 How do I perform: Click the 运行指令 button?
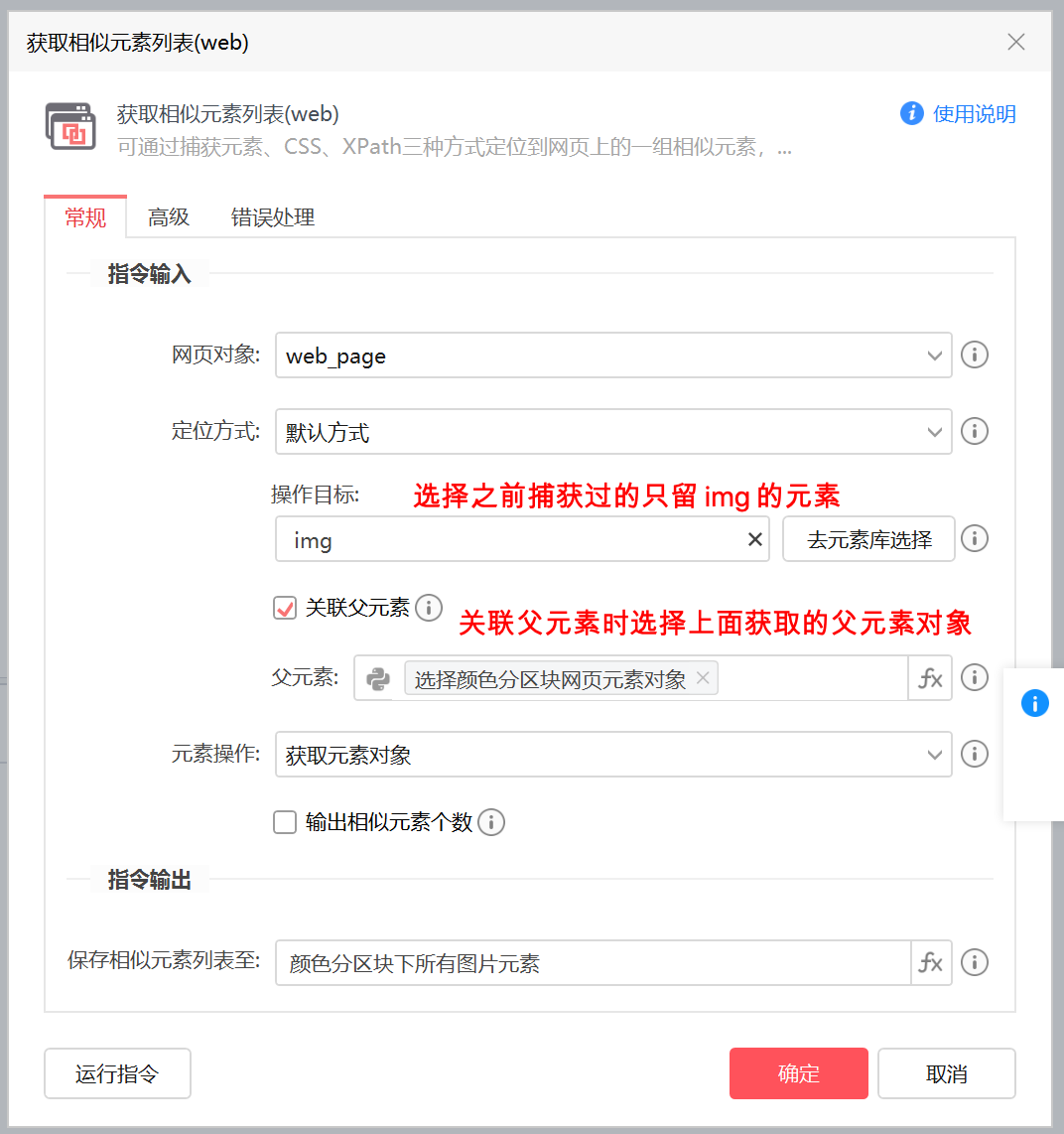pyautogui.click(x=117, y=1073)
